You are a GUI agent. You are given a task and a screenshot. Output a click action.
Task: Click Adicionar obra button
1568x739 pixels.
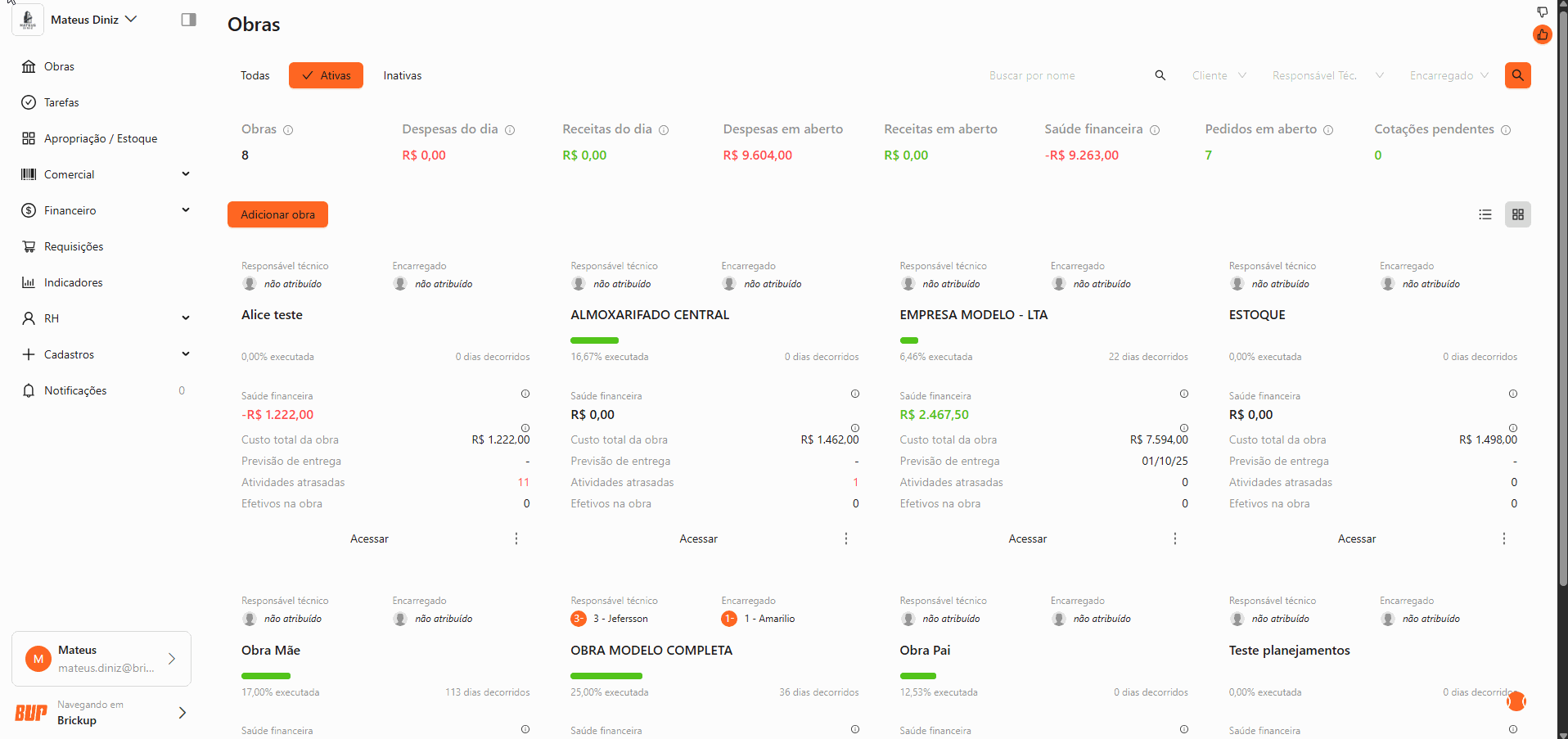coord(277,214)
